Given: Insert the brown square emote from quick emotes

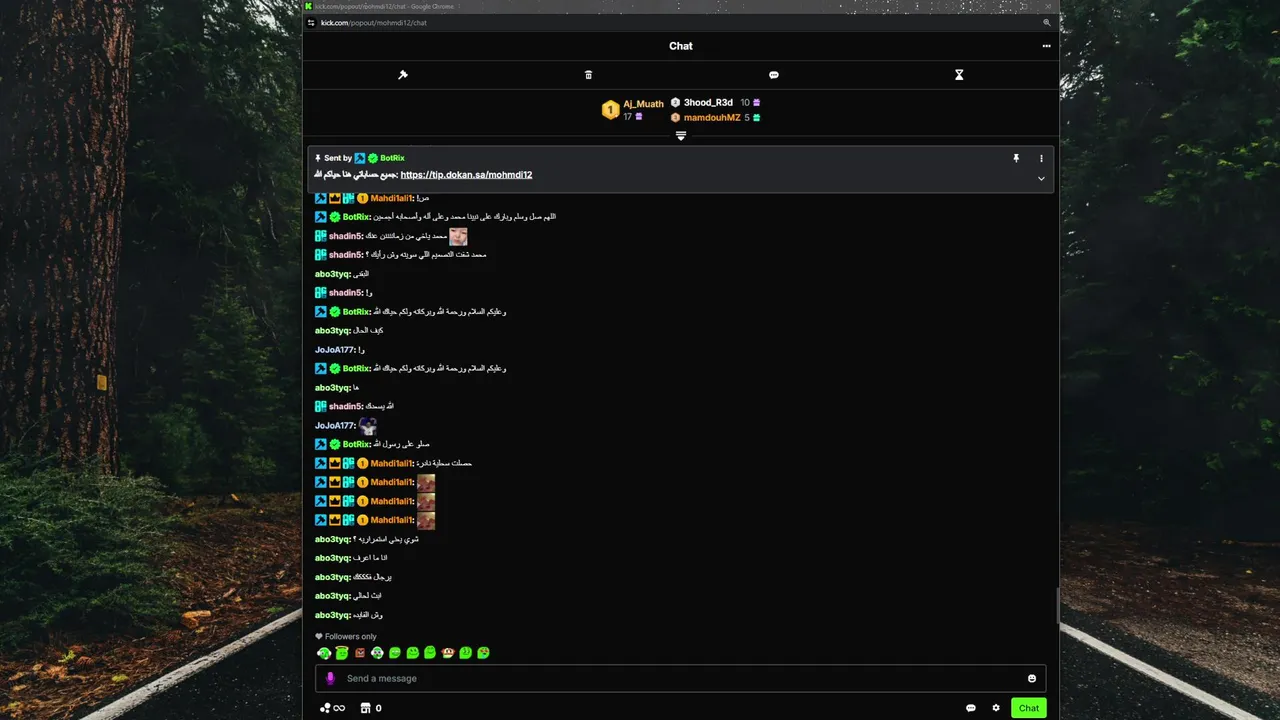Looking at the screenshot, I should [360, 653].
